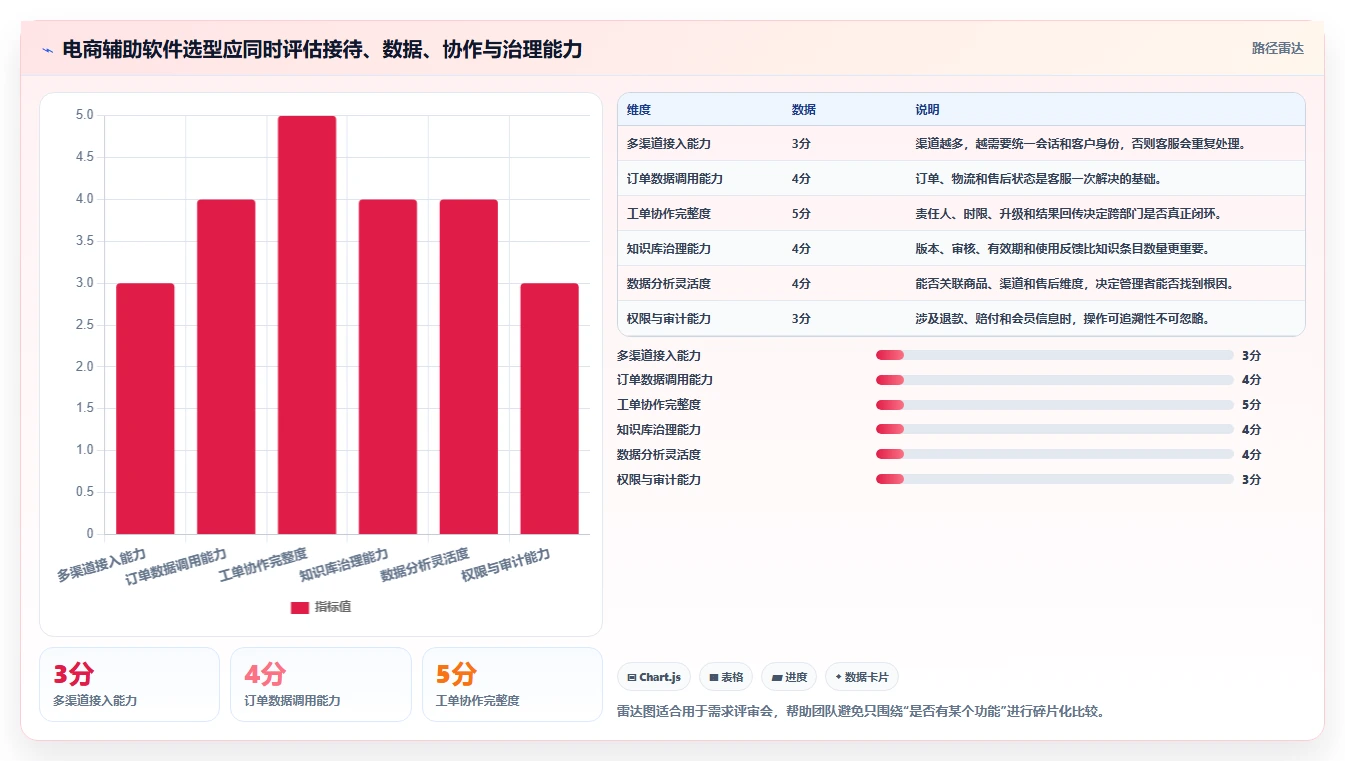
Task: Click the 订单数据调用能力 progress bar
Action: pos(1054,380)
